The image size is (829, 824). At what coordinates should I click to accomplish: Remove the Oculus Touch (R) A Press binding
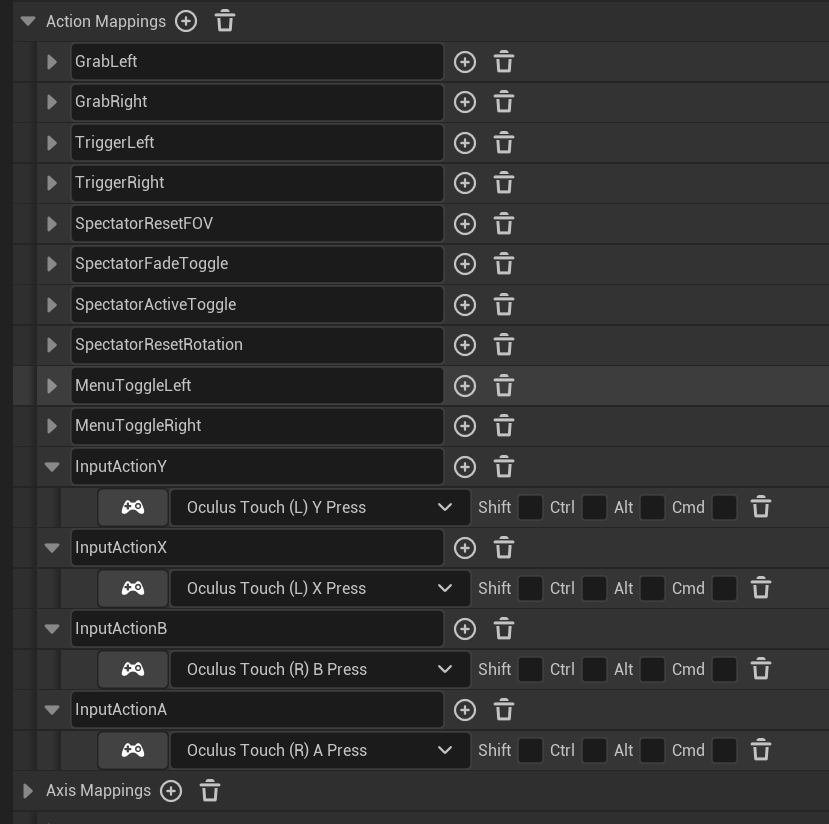click(x=761, y=751)
